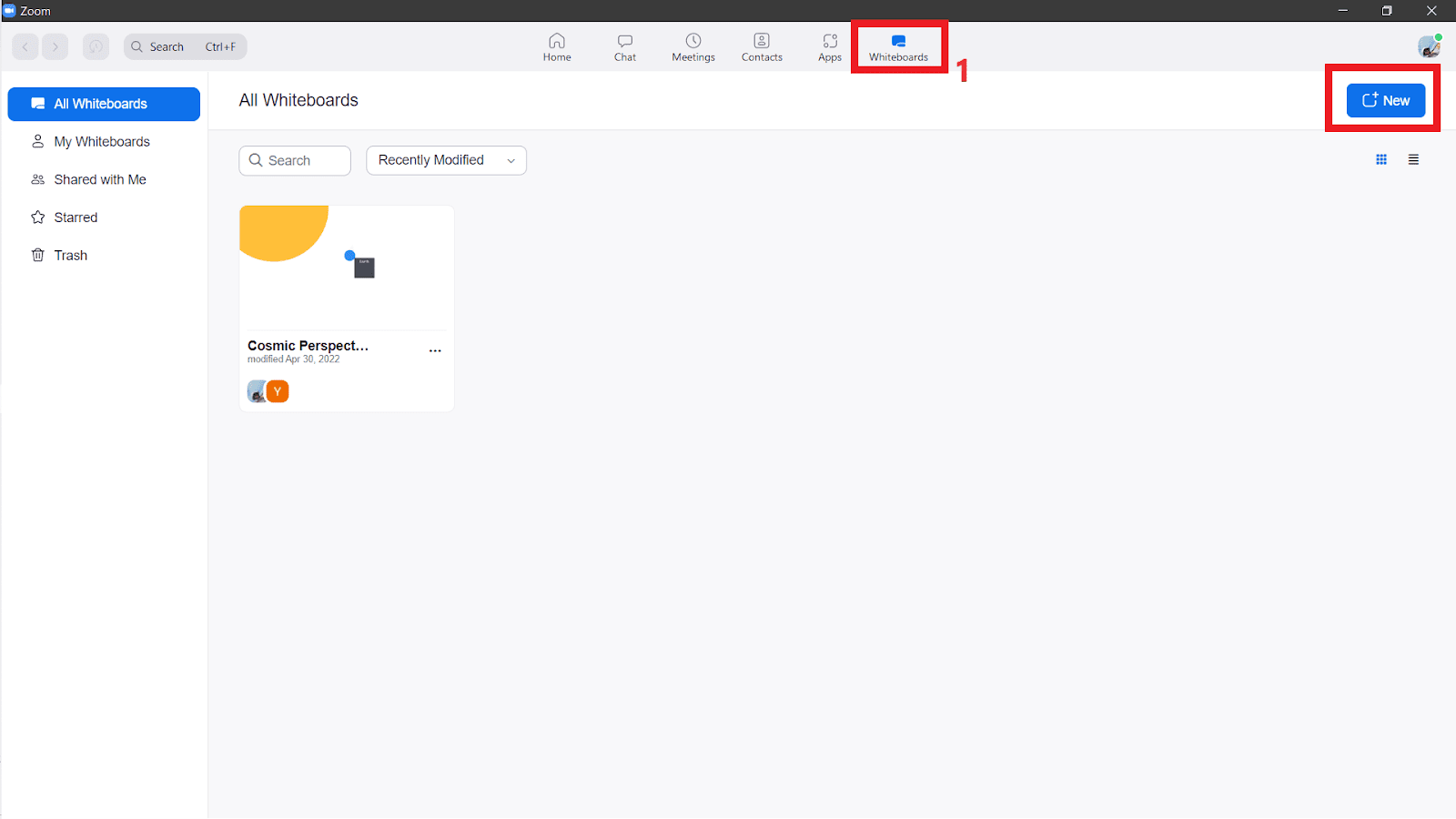The width and height of the screenshot is (1456, 819).
Task: Open the Contacts section
Action: click(762, 46)
